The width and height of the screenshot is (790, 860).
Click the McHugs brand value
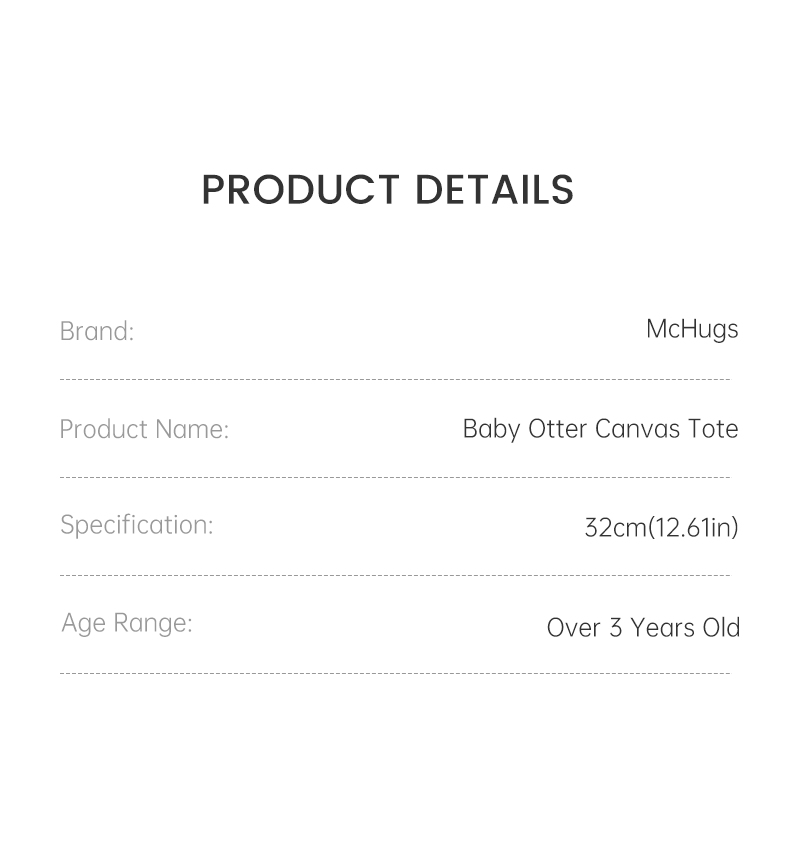click(692, 329)
